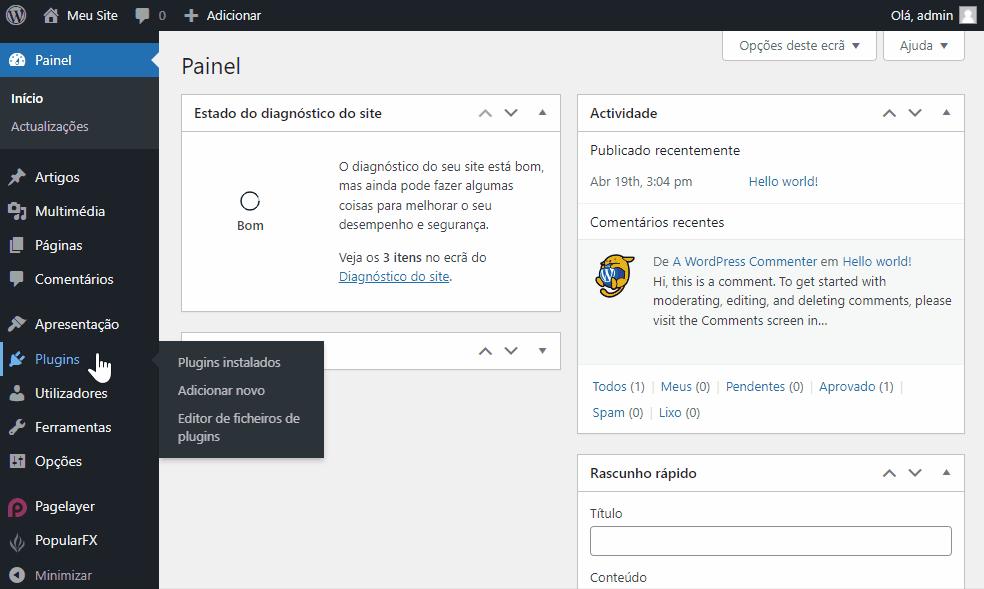Click the Ferramentas wrench icon
984x589 pixels.
pos(17,427)
